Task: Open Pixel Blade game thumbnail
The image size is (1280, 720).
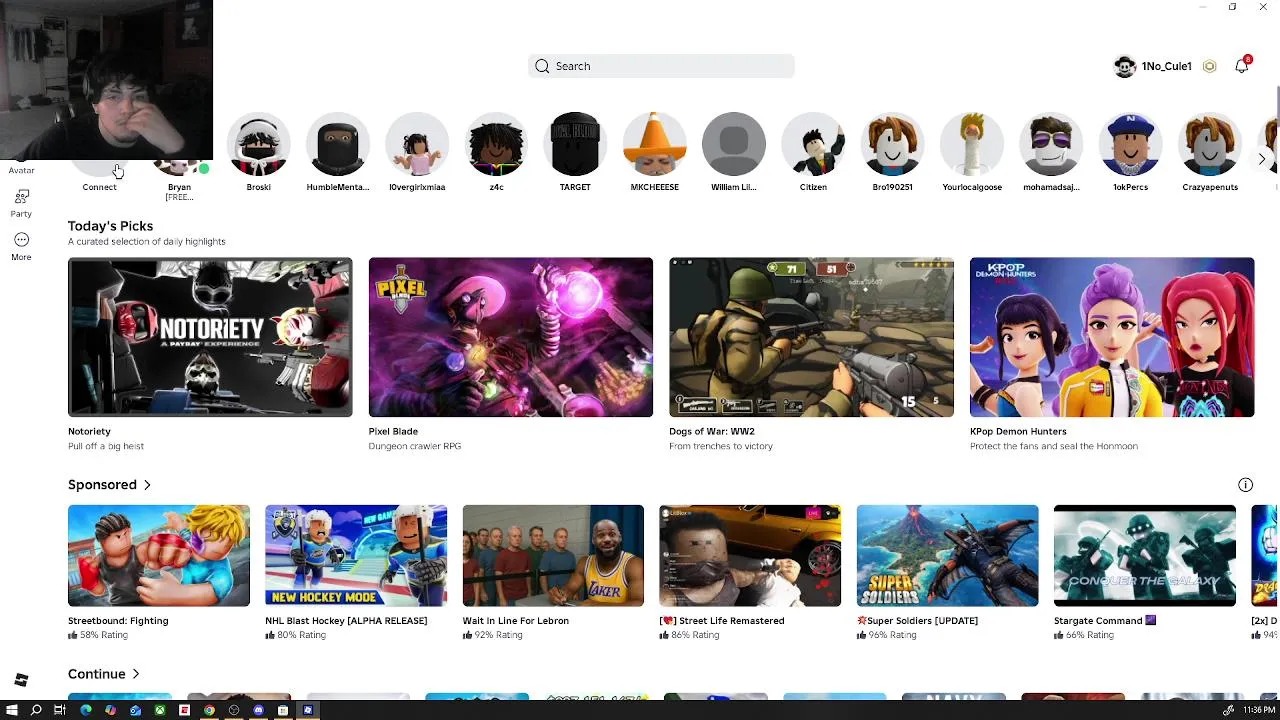Action: (511, 337)
